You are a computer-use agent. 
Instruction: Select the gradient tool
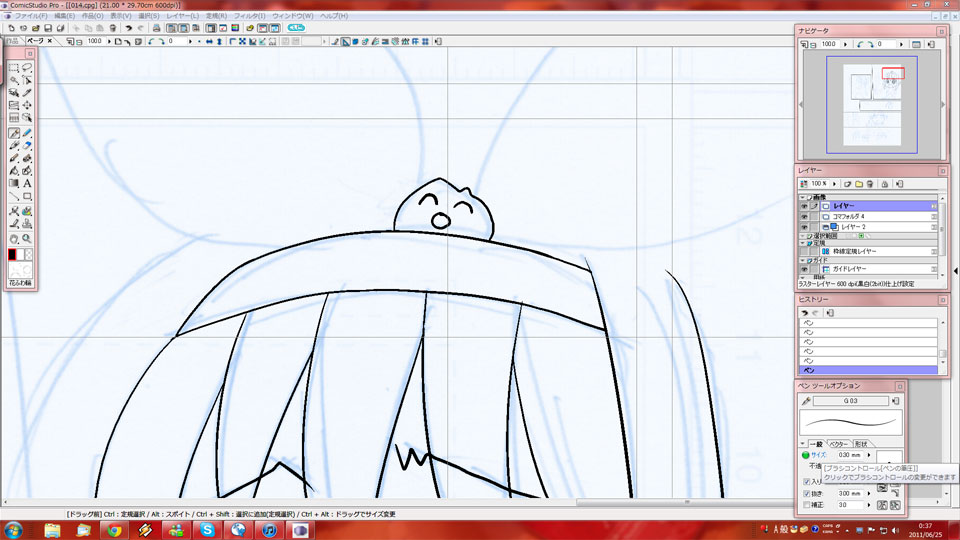(x=13, y=183)
